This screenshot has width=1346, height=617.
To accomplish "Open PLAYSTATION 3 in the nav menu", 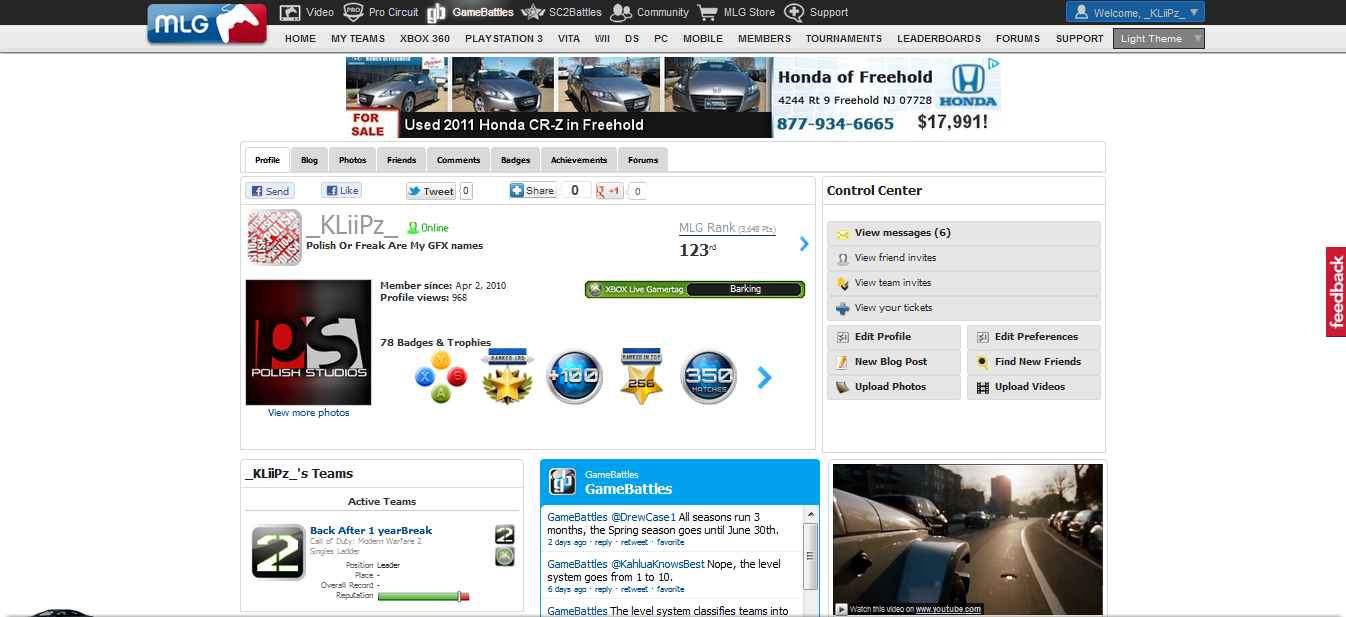I will tap(504, 39).
